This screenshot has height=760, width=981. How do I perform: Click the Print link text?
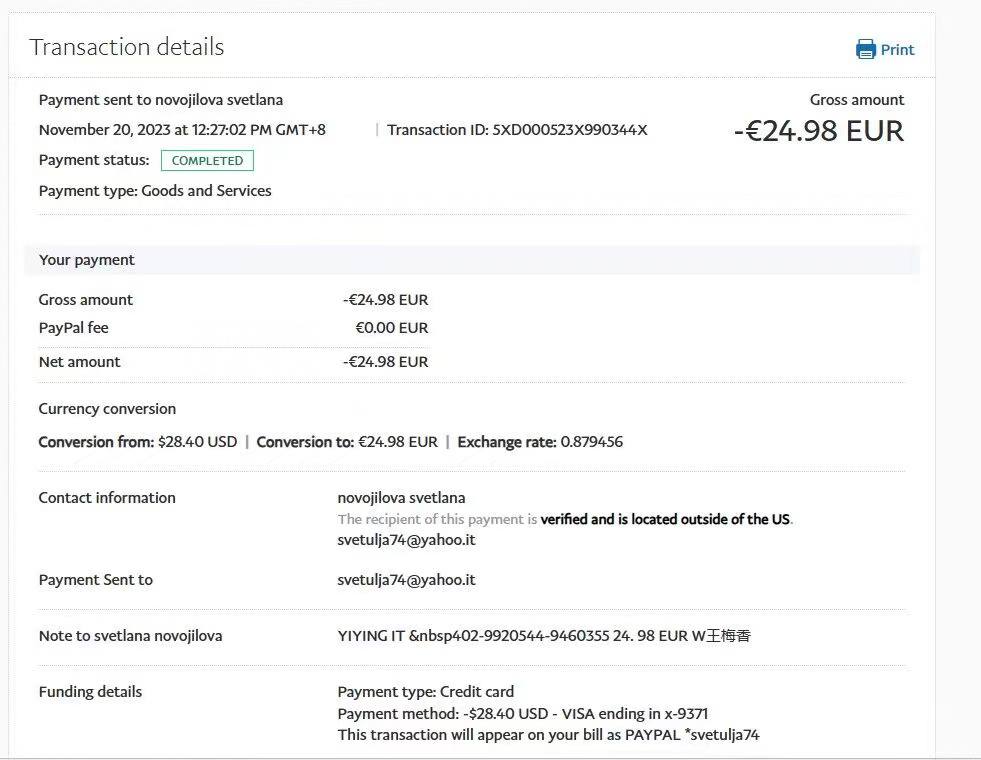[x=897, y=50]
